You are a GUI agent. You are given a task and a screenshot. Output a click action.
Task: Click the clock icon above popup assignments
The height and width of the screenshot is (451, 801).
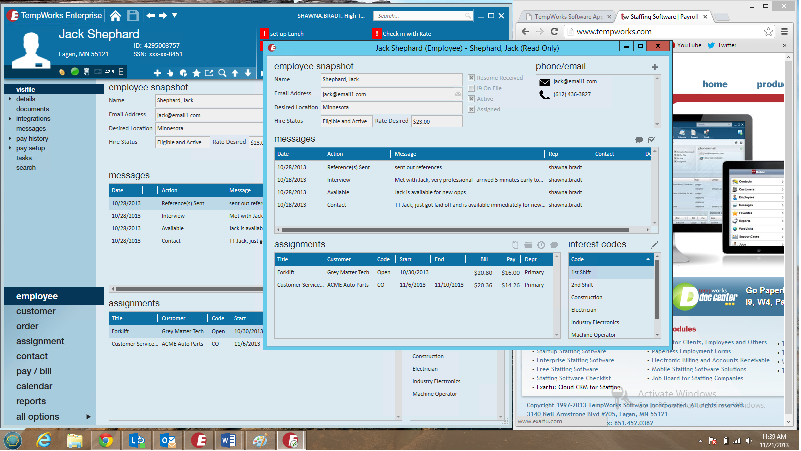tap(541, 245)
